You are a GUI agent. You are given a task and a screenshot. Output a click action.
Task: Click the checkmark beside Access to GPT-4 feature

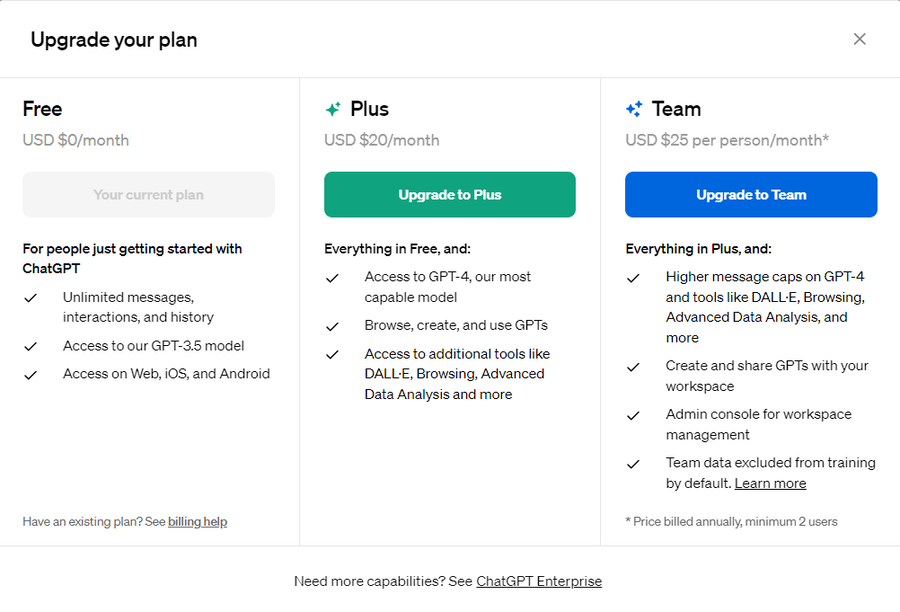pos(333,276)
